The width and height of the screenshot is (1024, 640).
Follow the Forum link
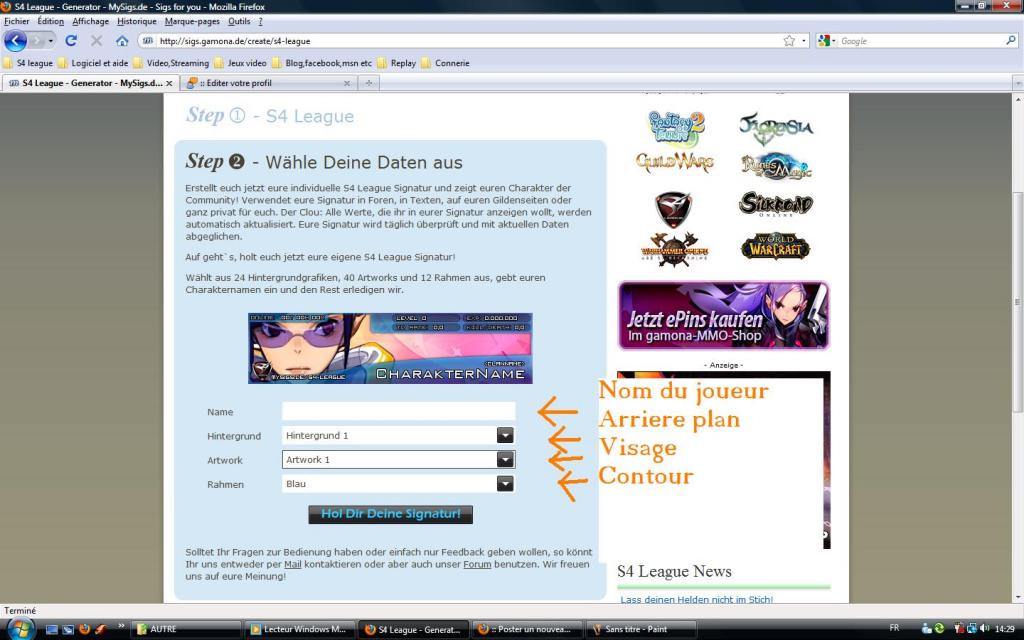coord(477,564)
